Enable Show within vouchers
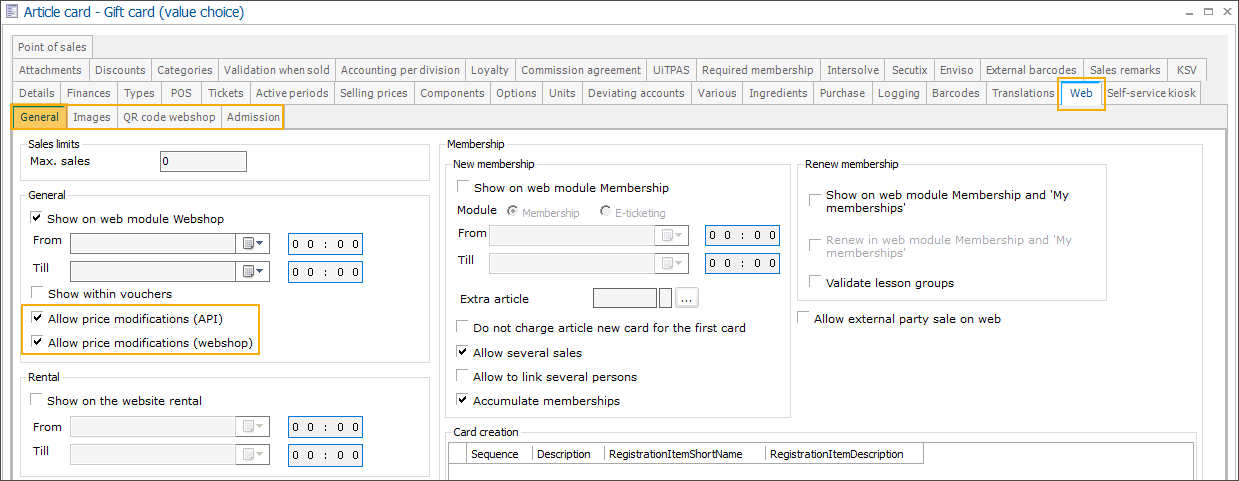Viewport: 1239px width, 481px height. (38, 294)
